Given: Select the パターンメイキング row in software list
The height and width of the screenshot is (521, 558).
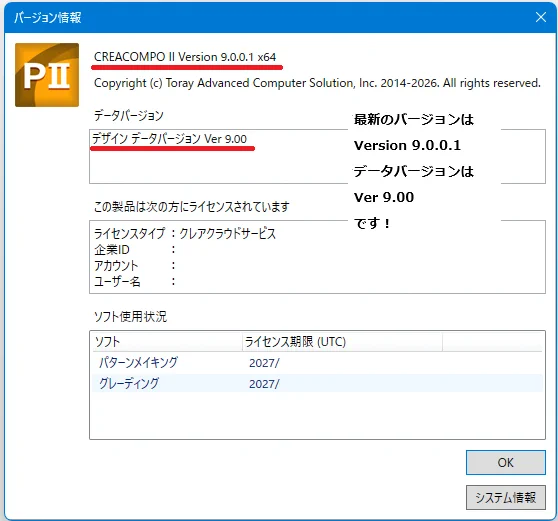Looking at the screenshot, I should pos(317,363).
